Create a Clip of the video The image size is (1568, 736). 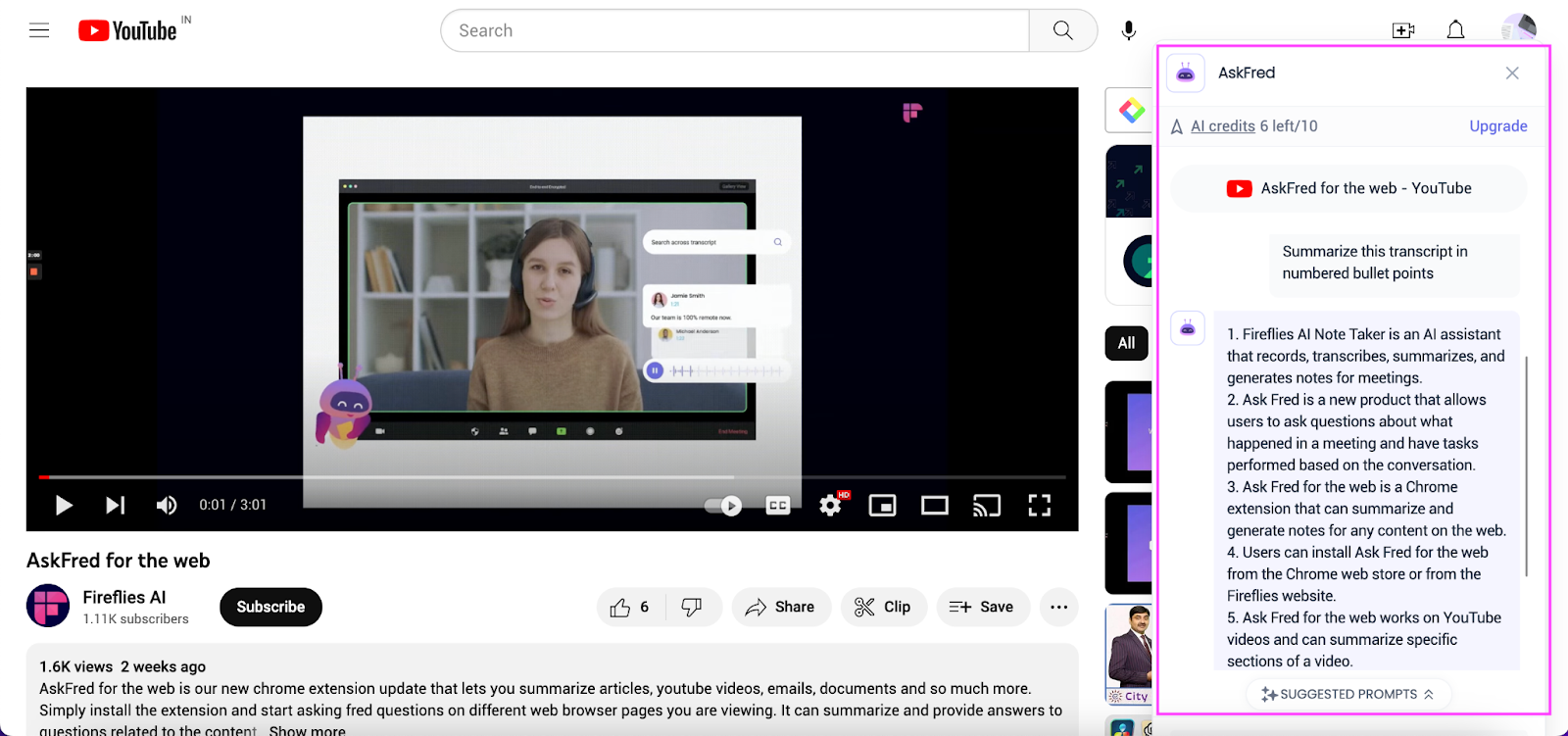tap(884, 608)
